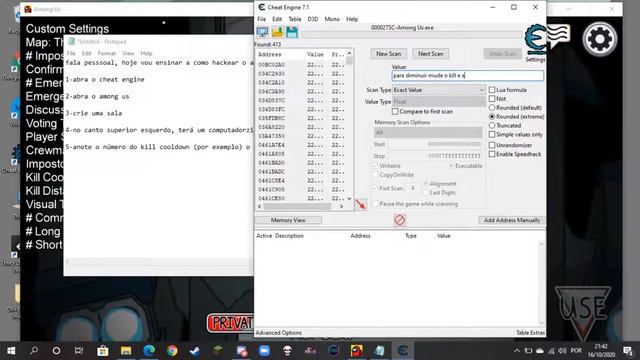
Task: Enable the Lua formula checkbox
Action: (x=492, y=90)
